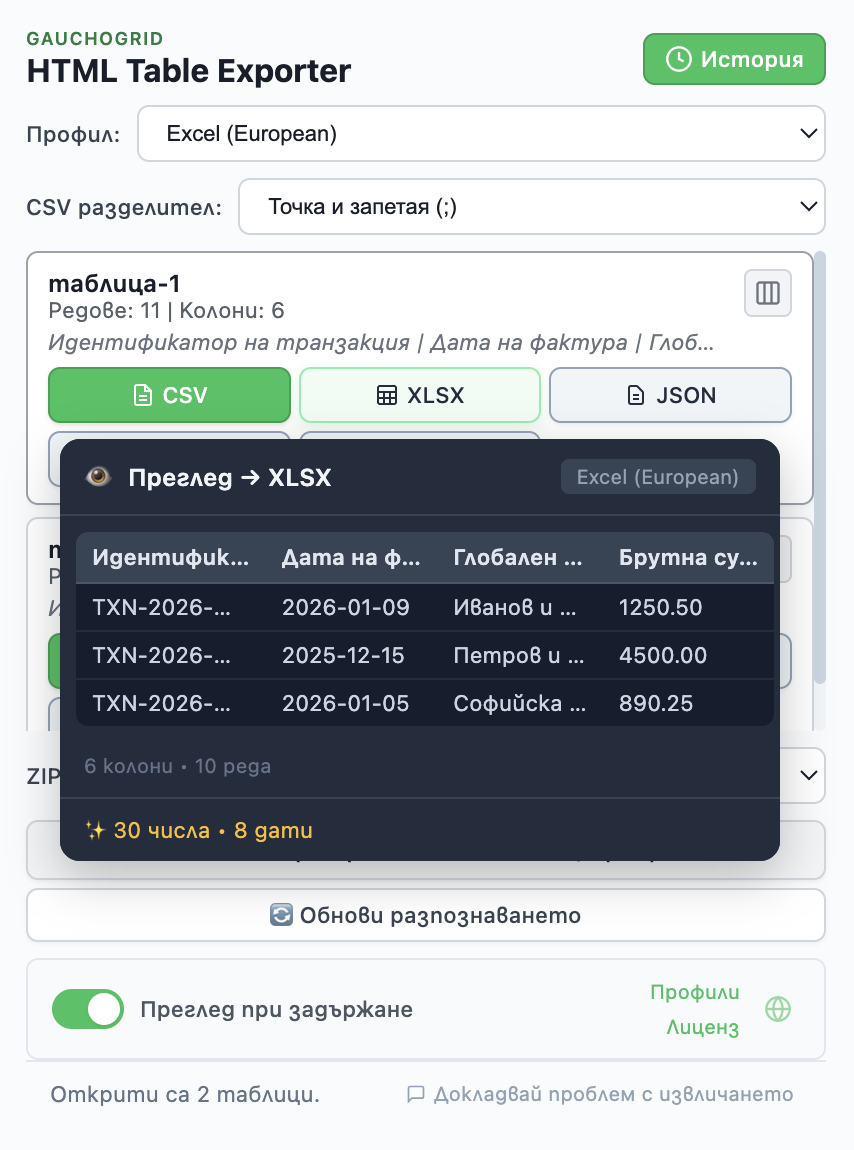Screen dimensions: 854x1150
Task: Click the speech bubble report icon
Action: [x=416, y=1094]
